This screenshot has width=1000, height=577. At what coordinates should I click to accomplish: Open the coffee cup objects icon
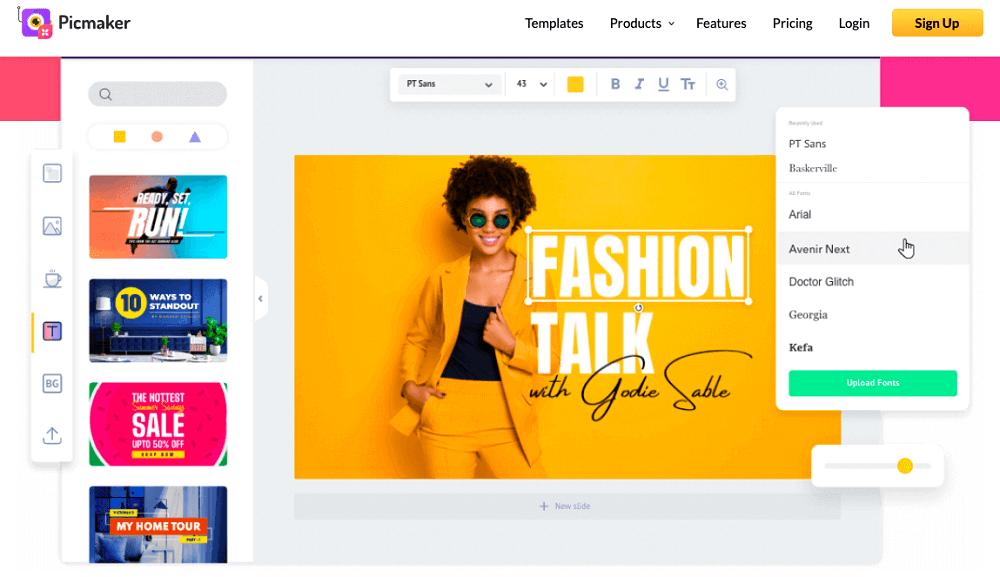(x=52, y=279)
